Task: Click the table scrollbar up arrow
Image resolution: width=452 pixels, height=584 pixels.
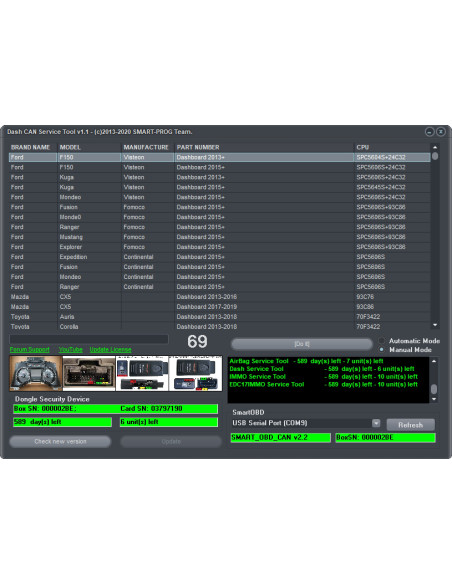Action: [435, 147]
